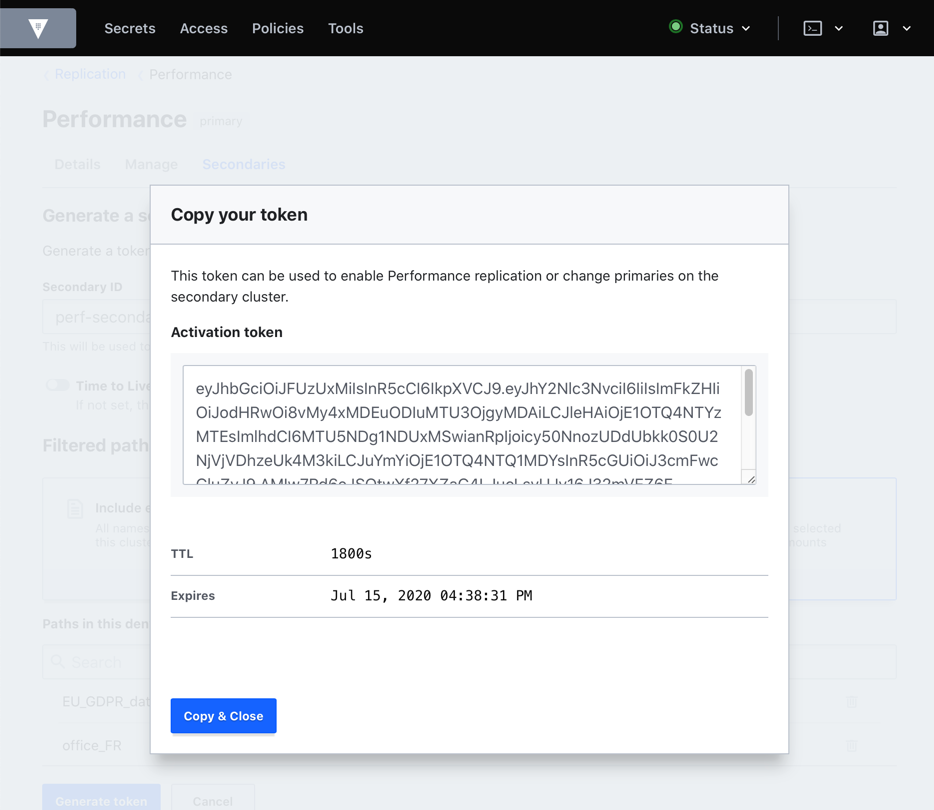The image size is (934, 810).
Task: Remove office_FR using its trash icon
Action: tap(850, 745)
